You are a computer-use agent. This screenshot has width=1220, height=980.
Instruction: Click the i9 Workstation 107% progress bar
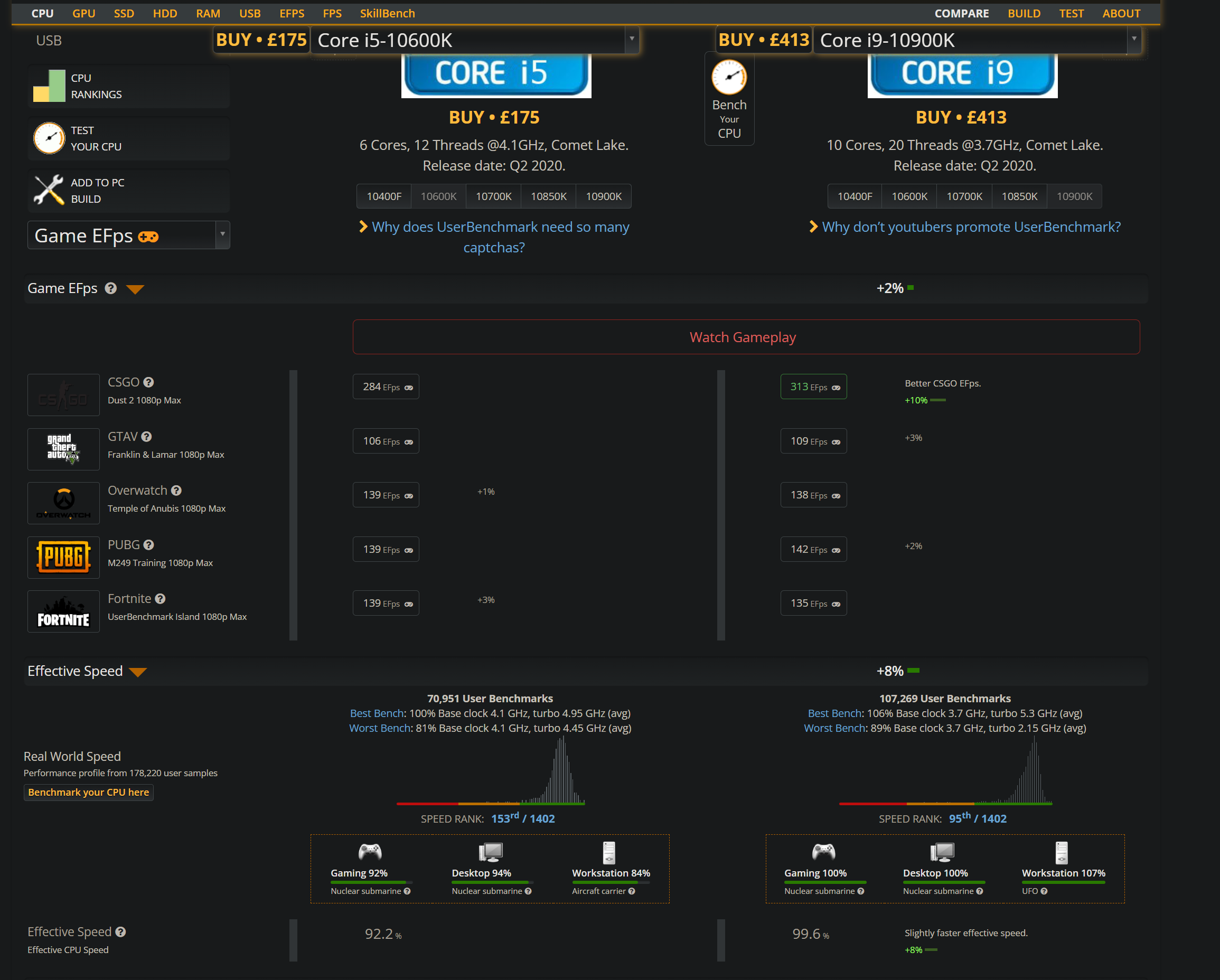1063,882
